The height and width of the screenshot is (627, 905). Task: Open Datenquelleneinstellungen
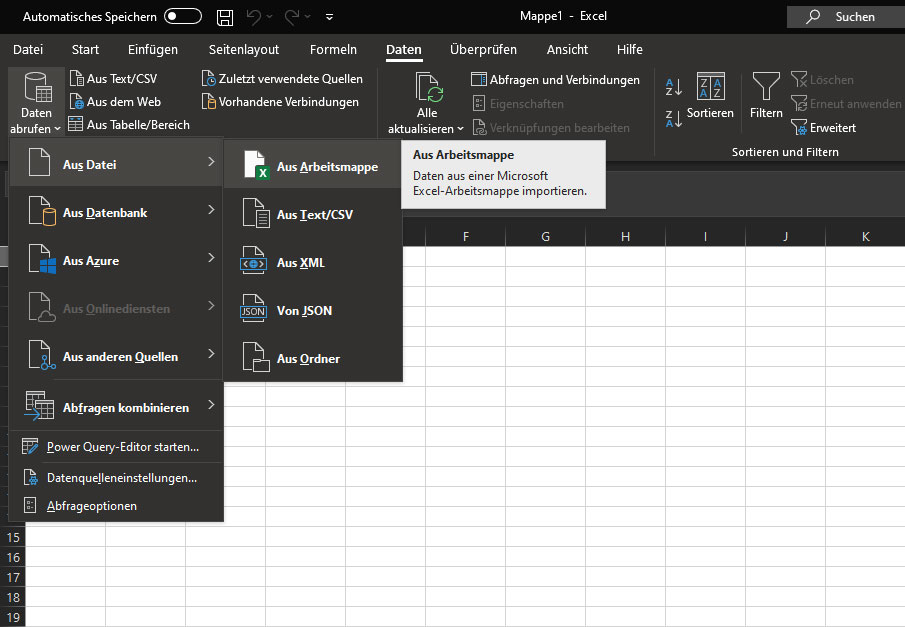[117, 477]
